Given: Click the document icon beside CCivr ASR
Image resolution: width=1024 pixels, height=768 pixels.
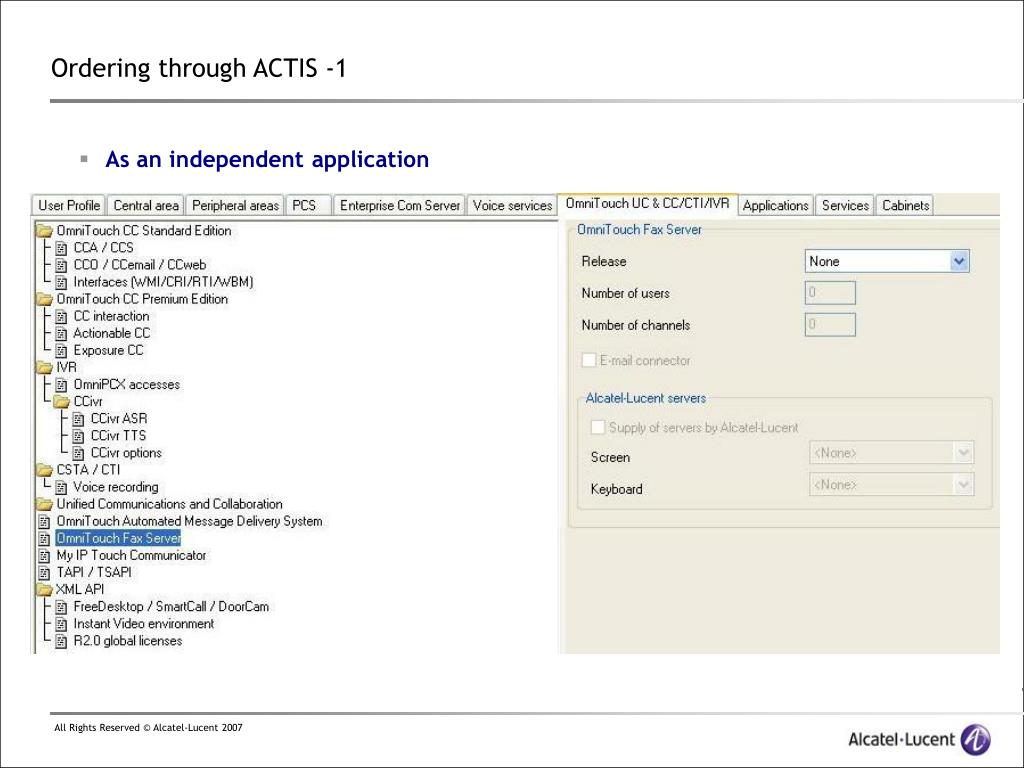Looking at the screenshot, I should click(x=78, y=419).
